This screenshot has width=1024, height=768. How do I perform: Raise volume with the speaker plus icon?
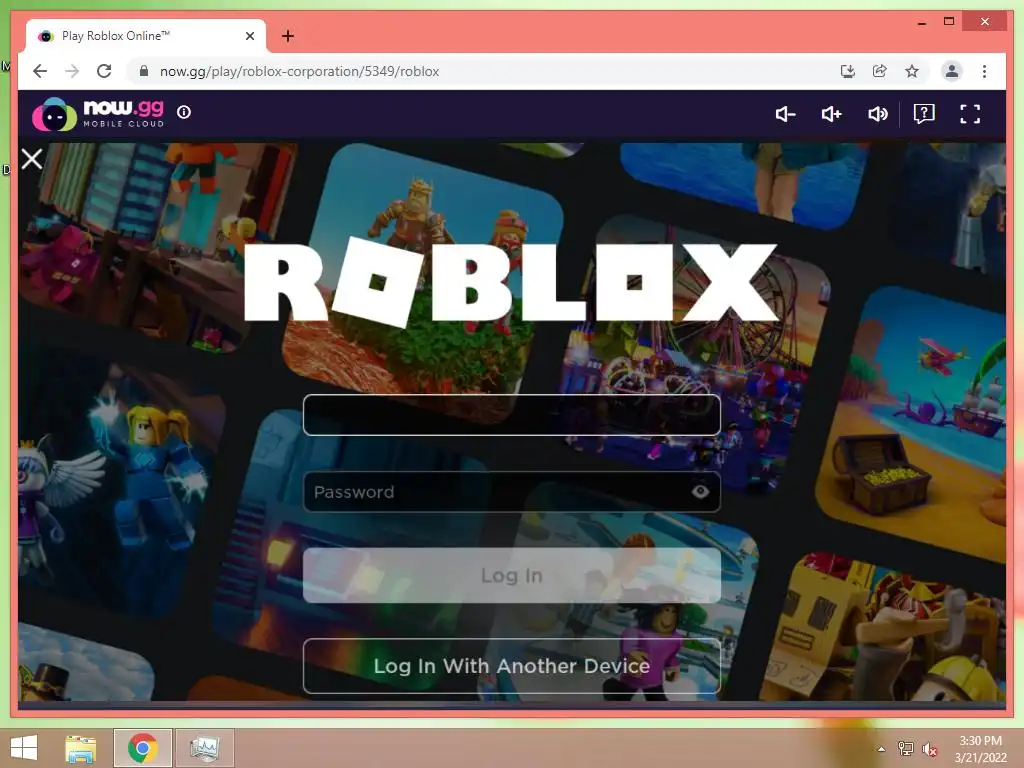831,114
